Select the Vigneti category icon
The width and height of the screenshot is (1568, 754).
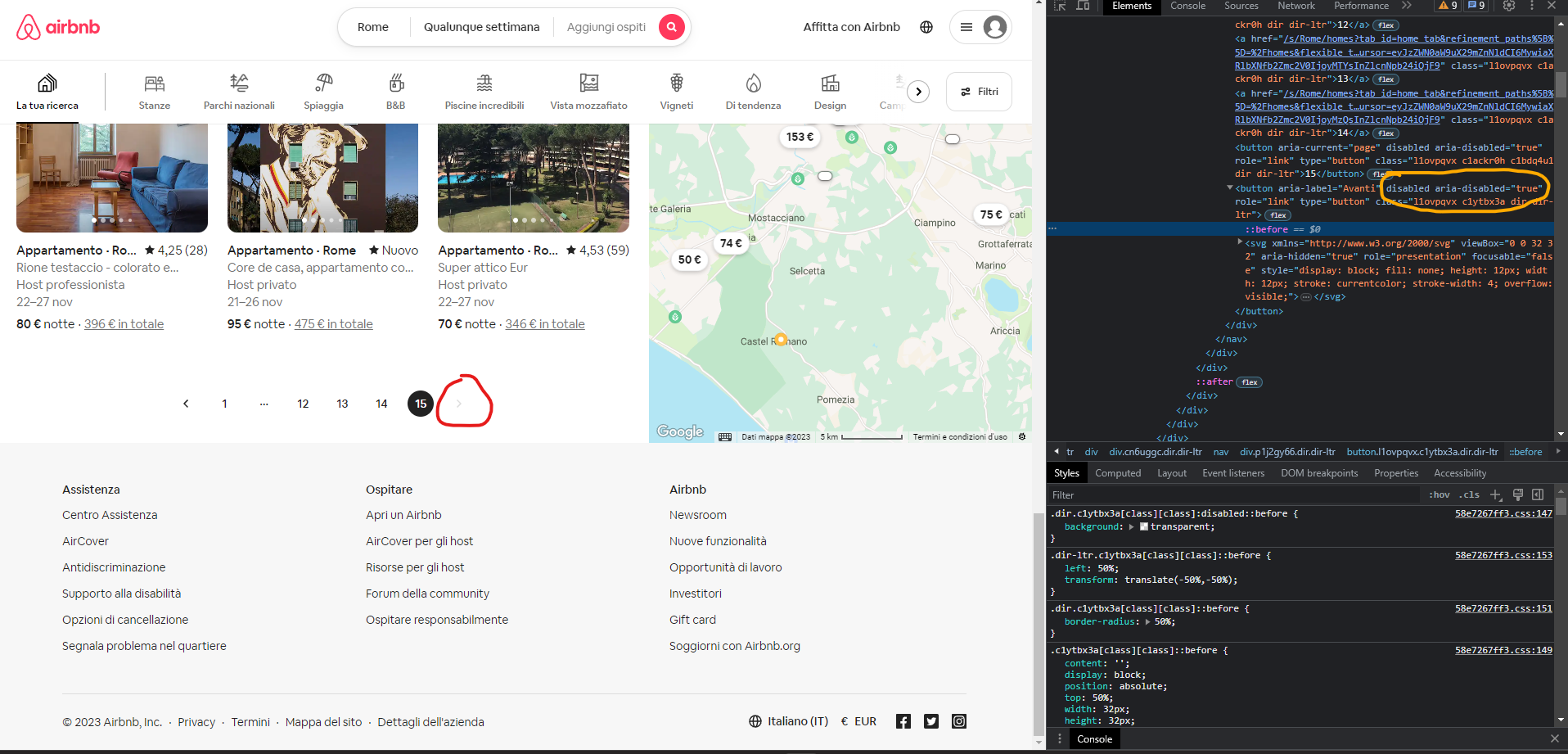pos(677,83)
